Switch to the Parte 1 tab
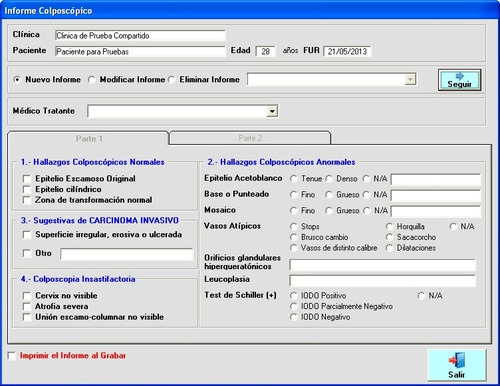 89,138
